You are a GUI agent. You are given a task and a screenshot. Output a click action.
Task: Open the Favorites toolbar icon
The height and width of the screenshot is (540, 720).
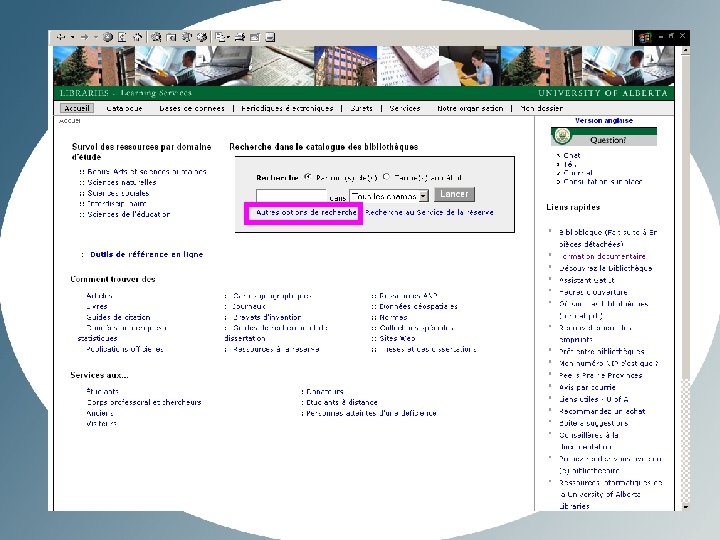(171, 37)
